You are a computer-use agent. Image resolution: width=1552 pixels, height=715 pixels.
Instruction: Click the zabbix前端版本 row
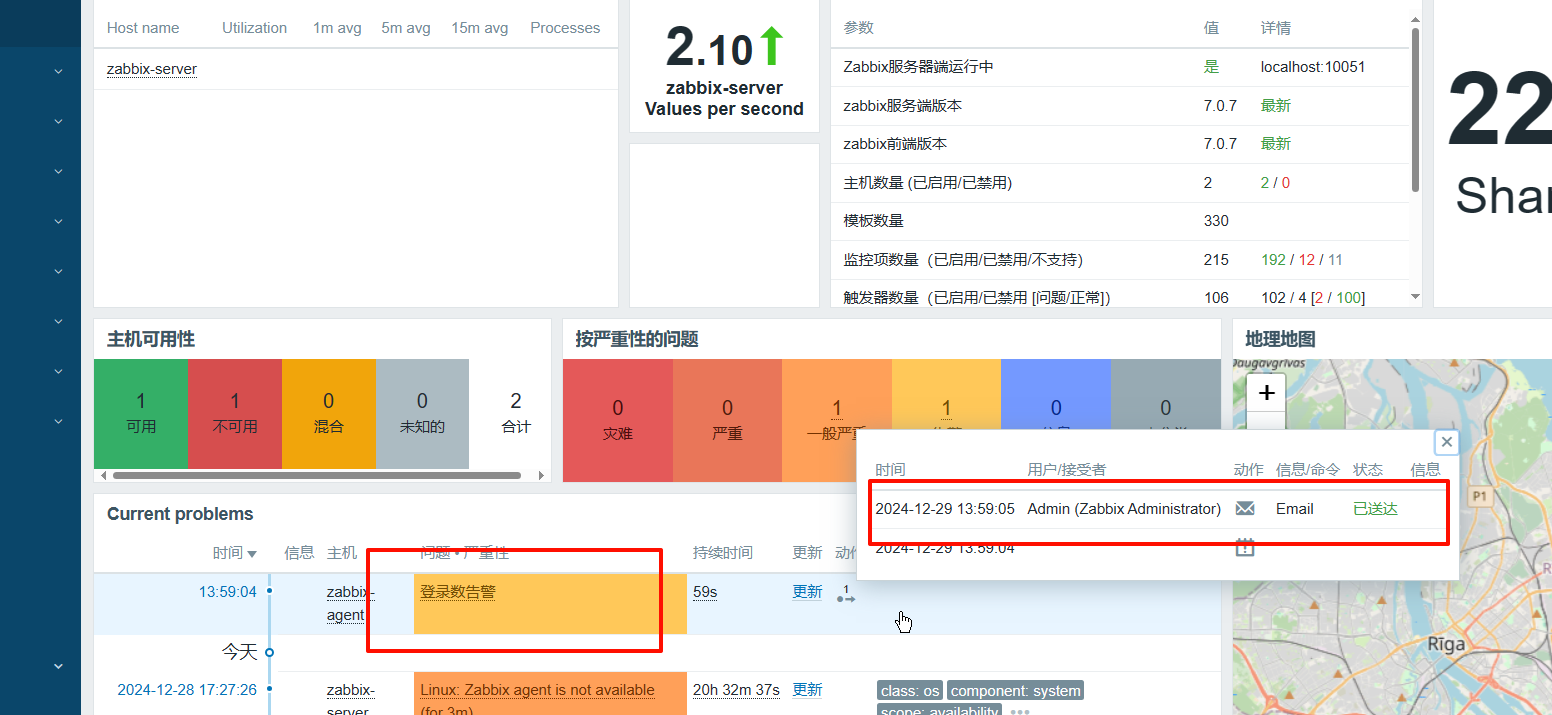(1120, 144)
